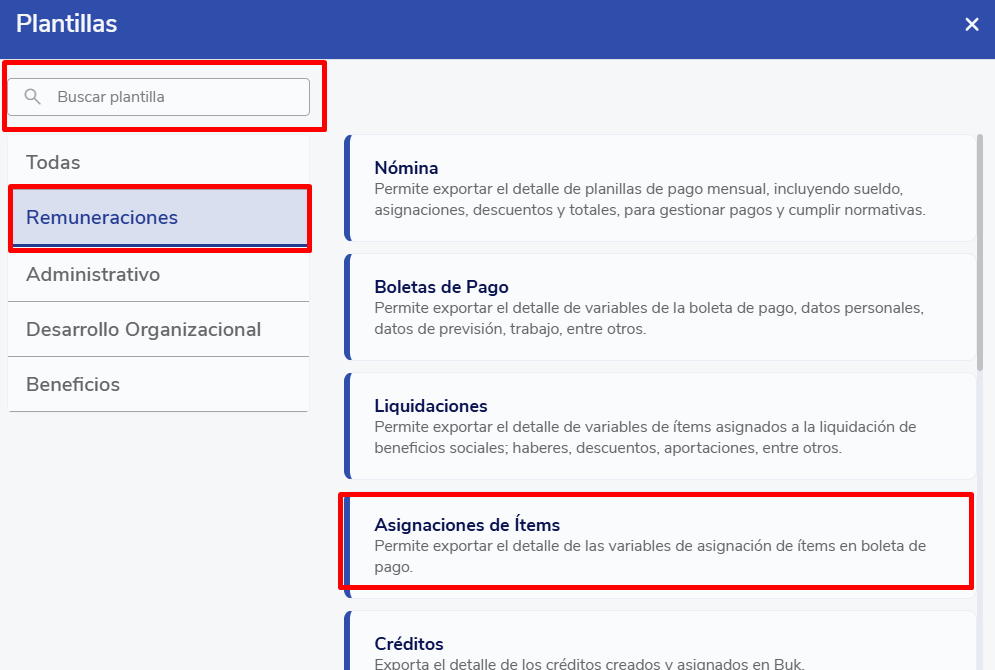
Task: Click the Nómina description about planillas de pago
Action: point(649,199)
